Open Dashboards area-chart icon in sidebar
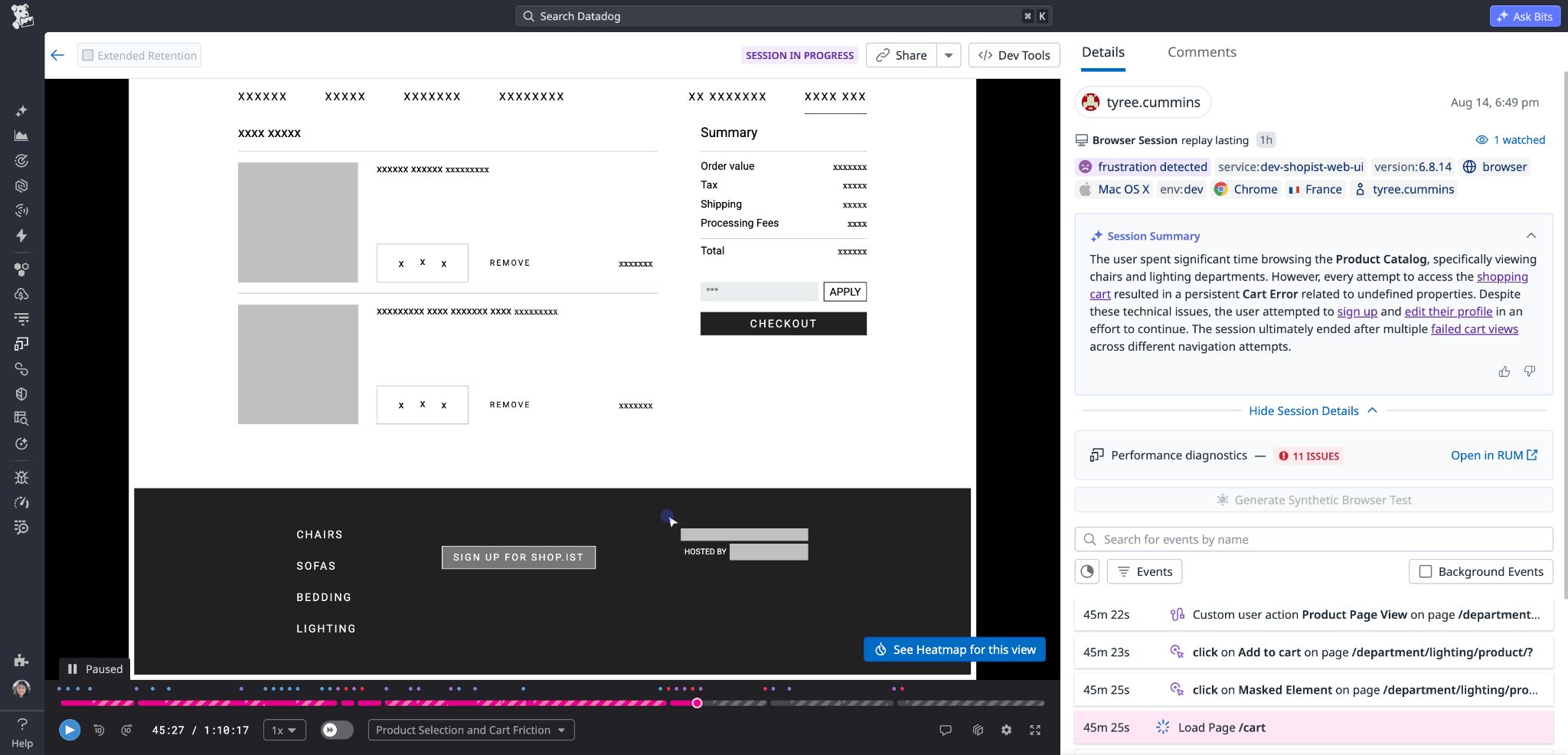Viewport: 1568px width, 755px height. click(x=21, y=136)
